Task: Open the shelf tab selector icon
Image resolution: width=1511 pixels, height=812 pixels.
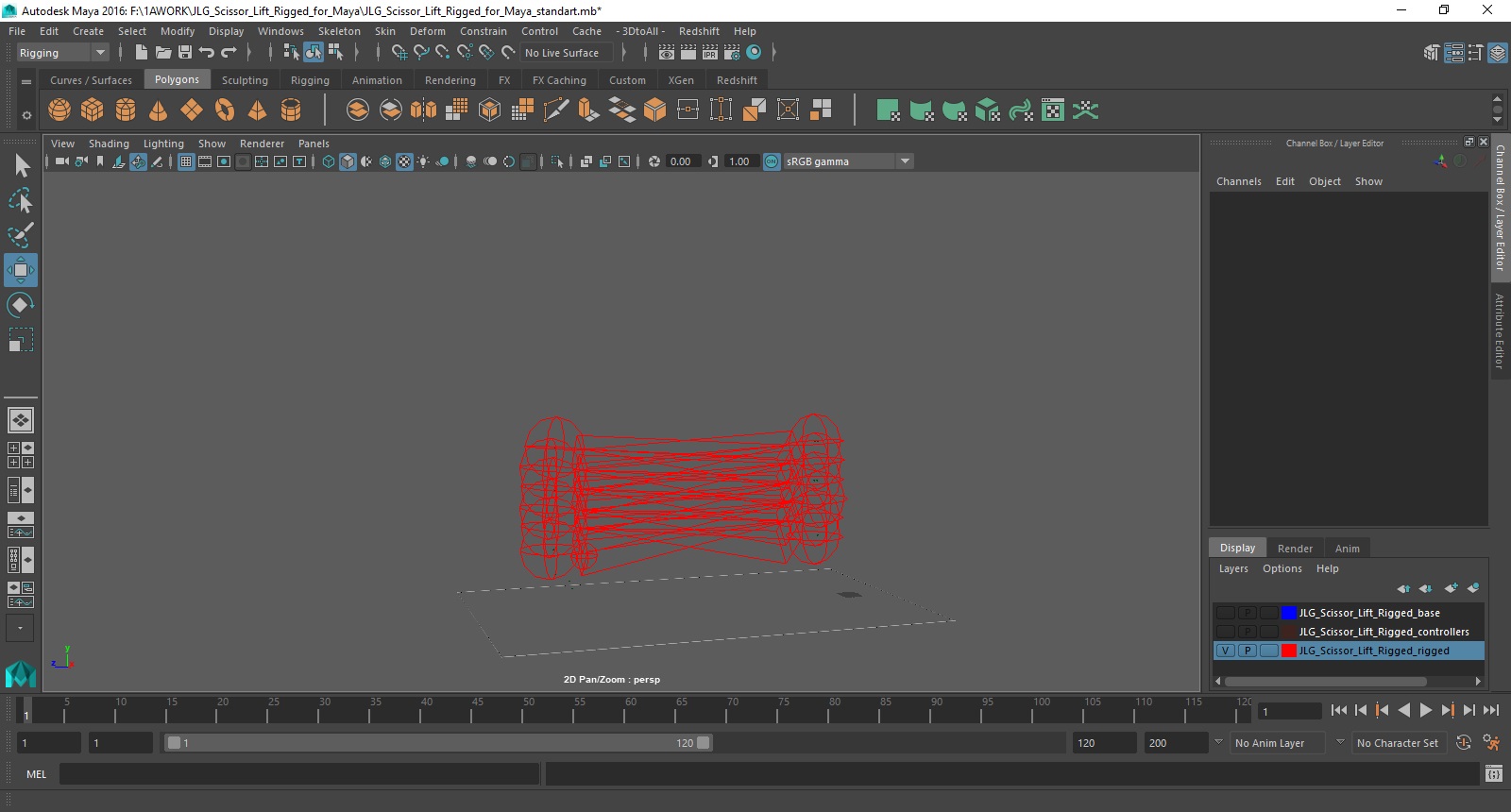Action: [x=26, y=81]
